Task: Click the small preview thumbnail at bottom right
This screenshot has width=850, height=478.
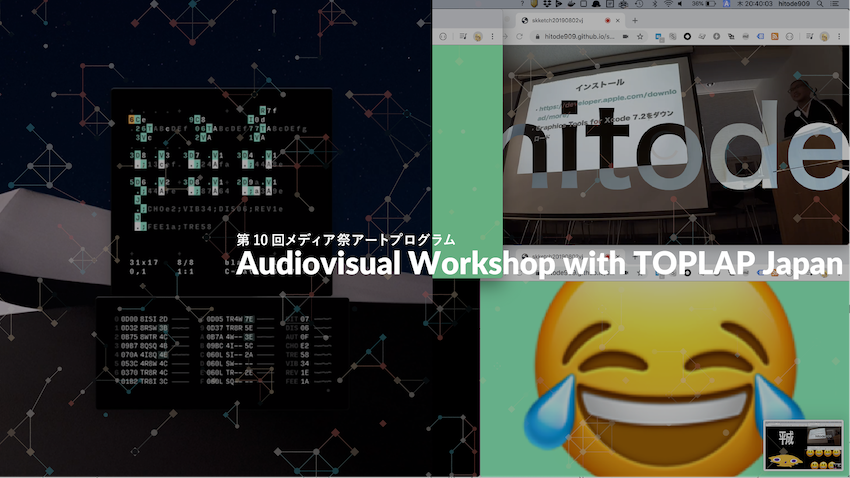Action: pyautogui.click(x=803, y=445)
